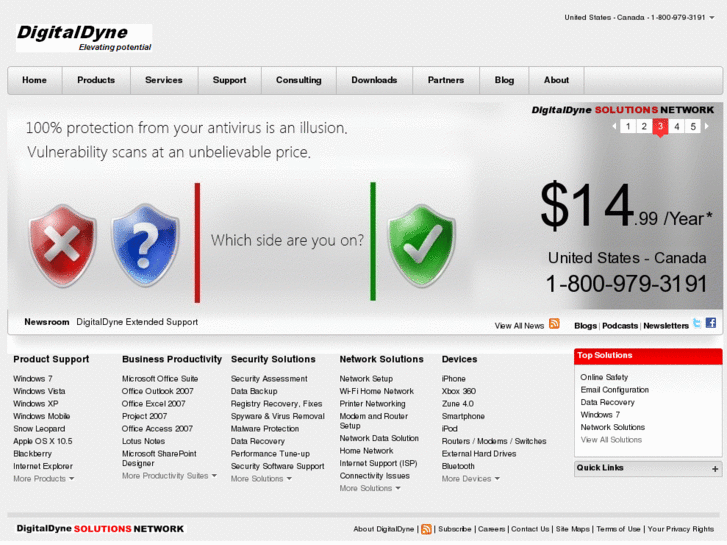Open About DigitalDyne footer link
The height and width of the screenshot is (545, 727).
(383, 529)
